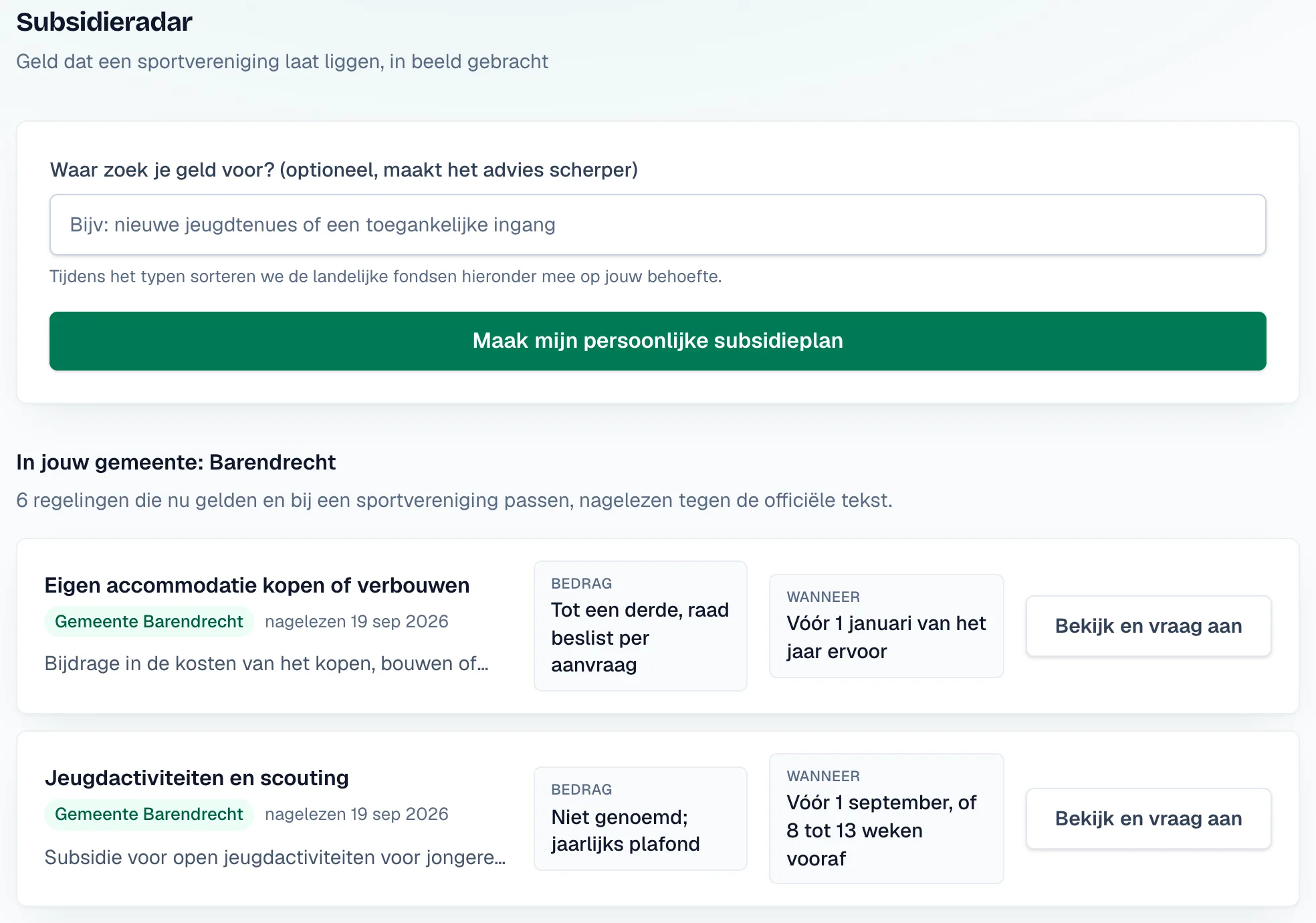This screenshot has width=1316, height=923.
Task: Click Maak mijn persoonlijke subsidieplan button
Action: click(x=657, y=341)
